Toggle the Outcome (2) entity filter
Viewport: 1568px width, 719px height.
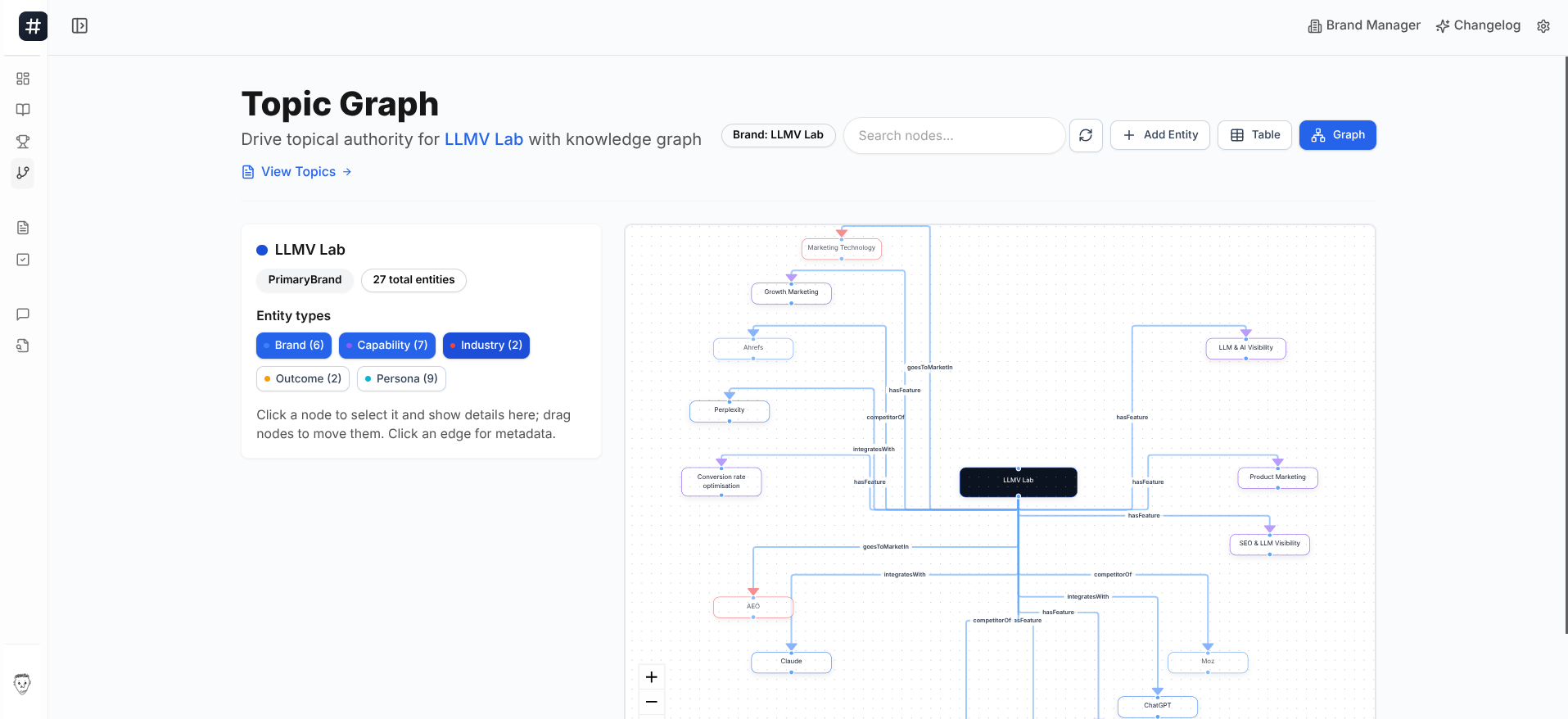(303, 378)
